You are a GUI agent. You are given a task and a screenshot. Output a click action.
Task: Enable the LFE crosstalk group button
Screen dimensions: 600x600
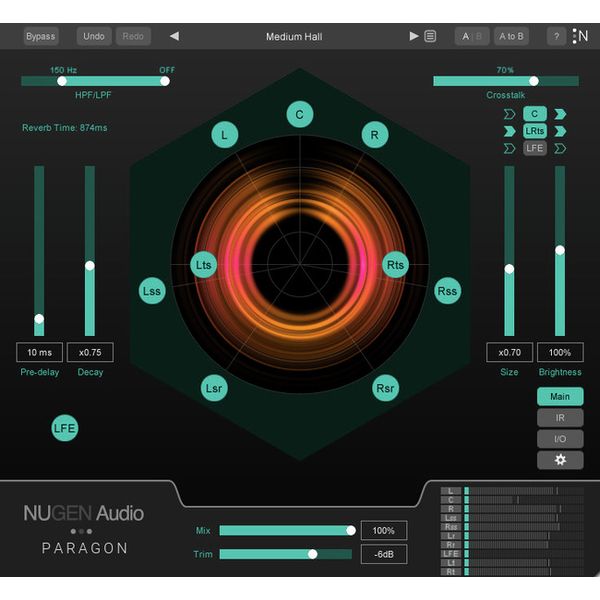(535, 148)
